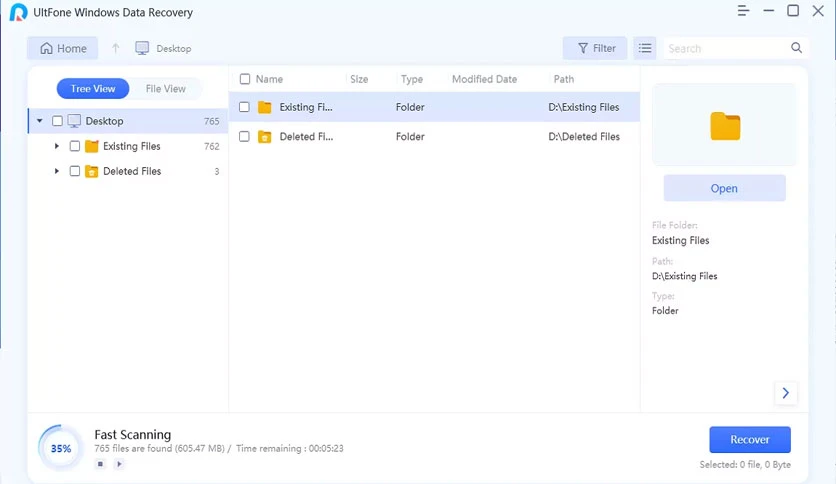The width and height of the screenshot is (836, 484).
Task: Click the Selected: 0 file, 0 Byte text
Action: point(745,465)
